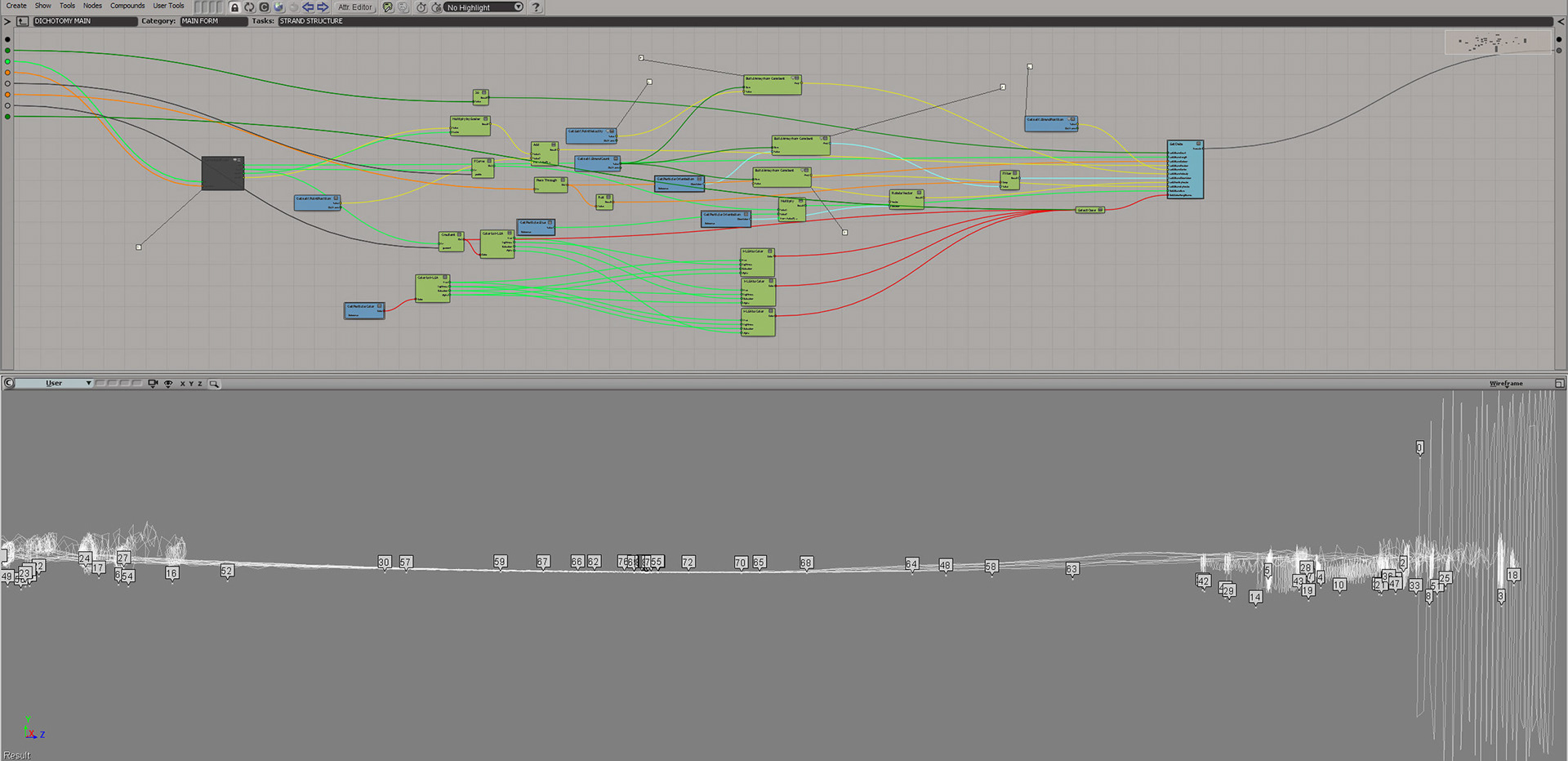Click fourth memo camera box in viewport bar
Screen dimensions: 1568x761
(x=137, y=383)
